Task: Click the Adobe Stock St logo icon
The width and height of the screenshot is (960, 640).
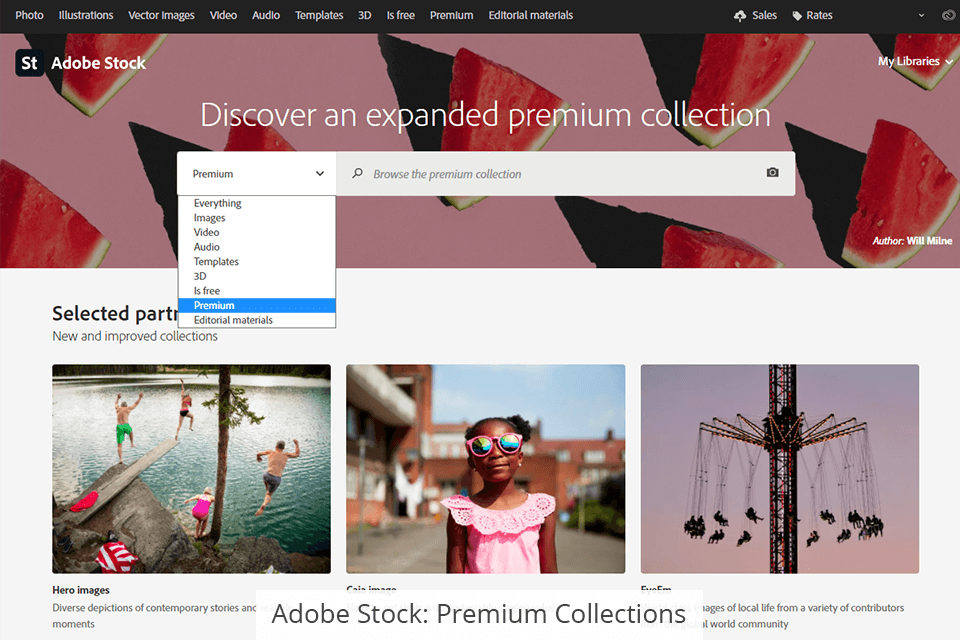Action: pos(29,63)
